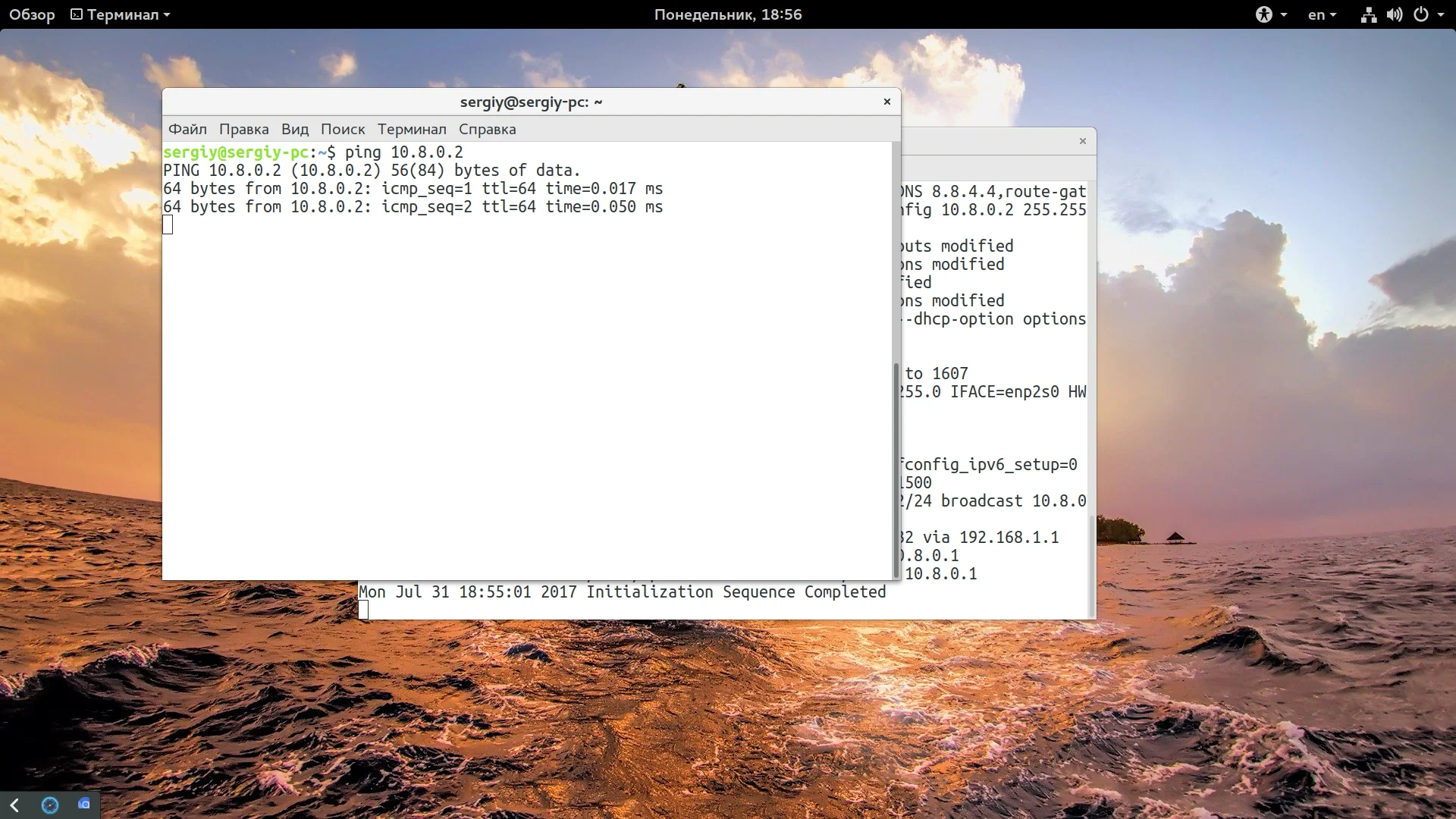Expand the Терминал application menu arrow
Viewport: 1456px width, 819px height.
(x=167, y=14)
